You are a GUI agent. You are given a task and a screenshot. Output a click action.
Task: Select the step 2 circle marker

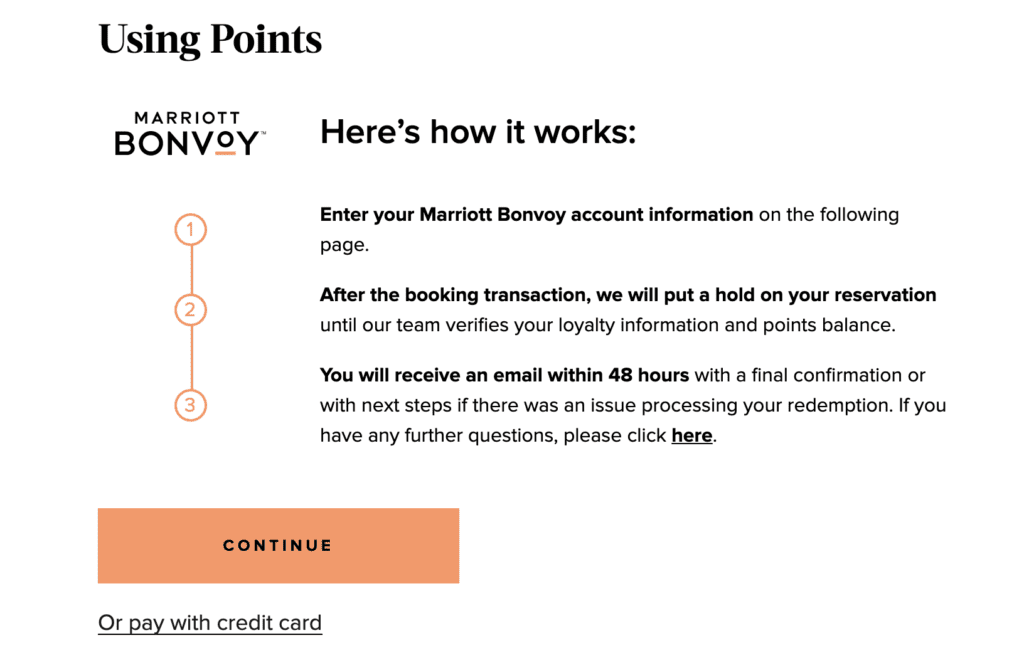click(x=190, y=310)
